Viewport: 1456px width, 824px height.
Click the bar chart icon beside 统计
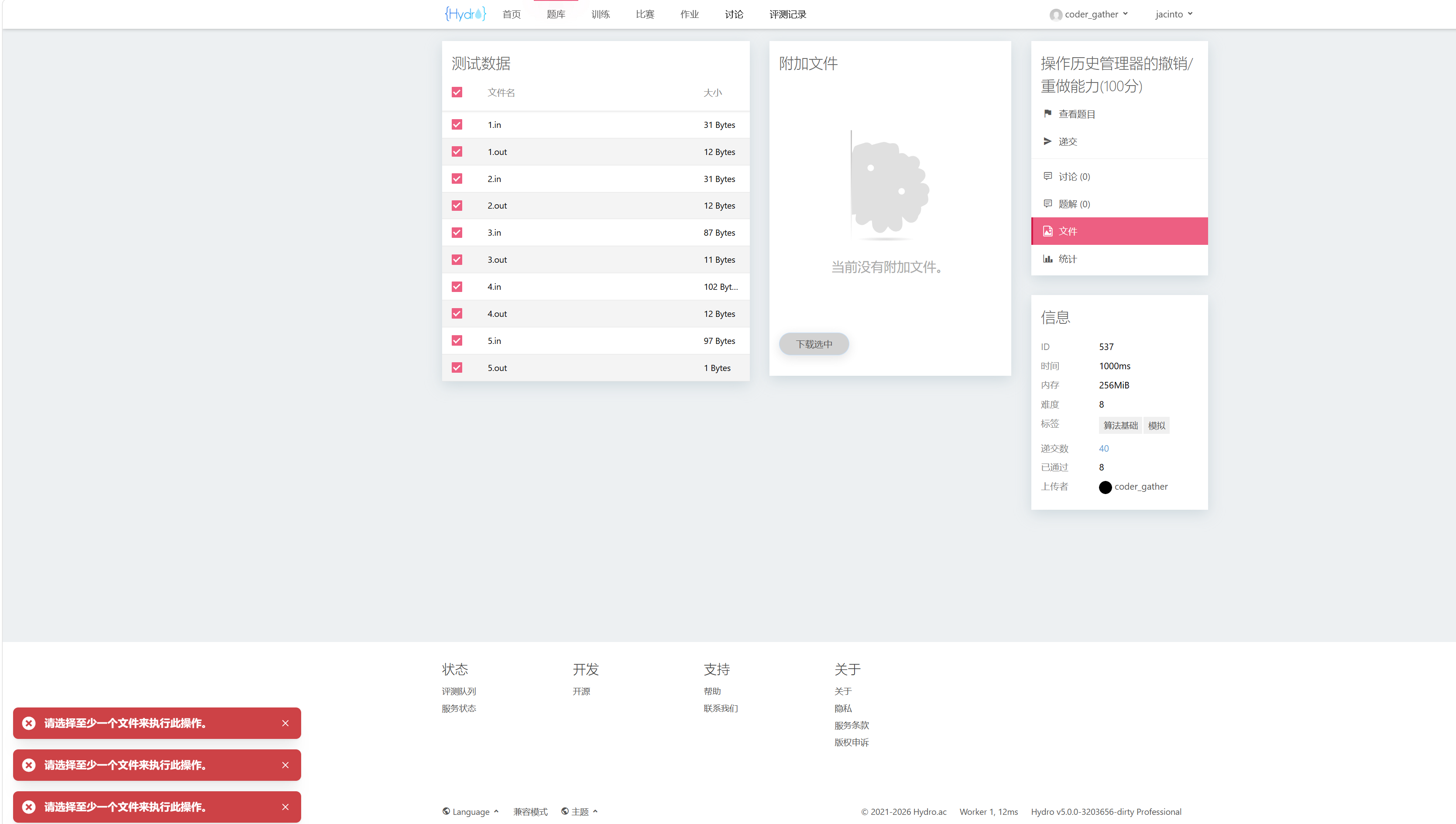pyautogui.click(x=1047, y=259)
